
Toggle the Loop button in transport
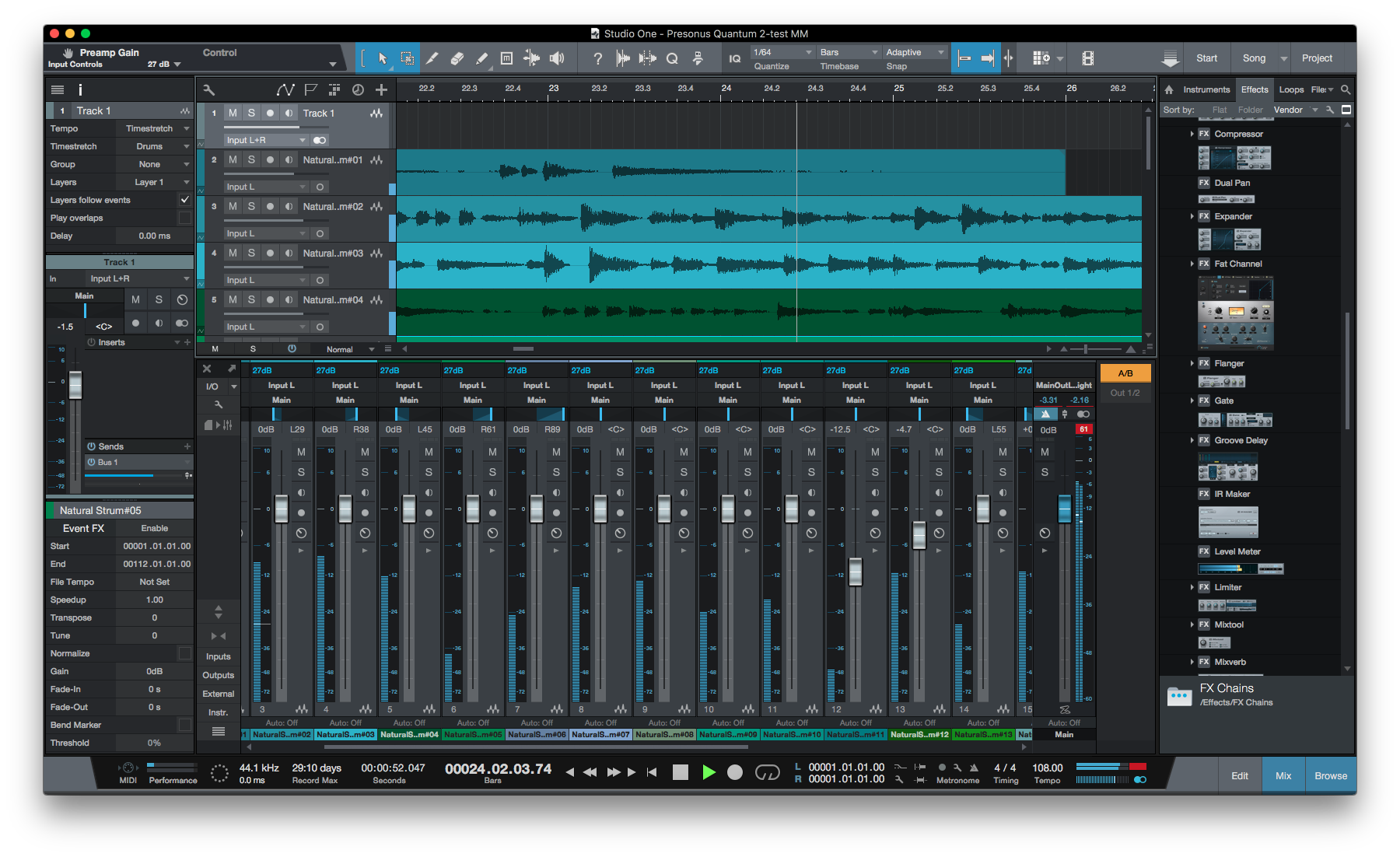(768, 772)
